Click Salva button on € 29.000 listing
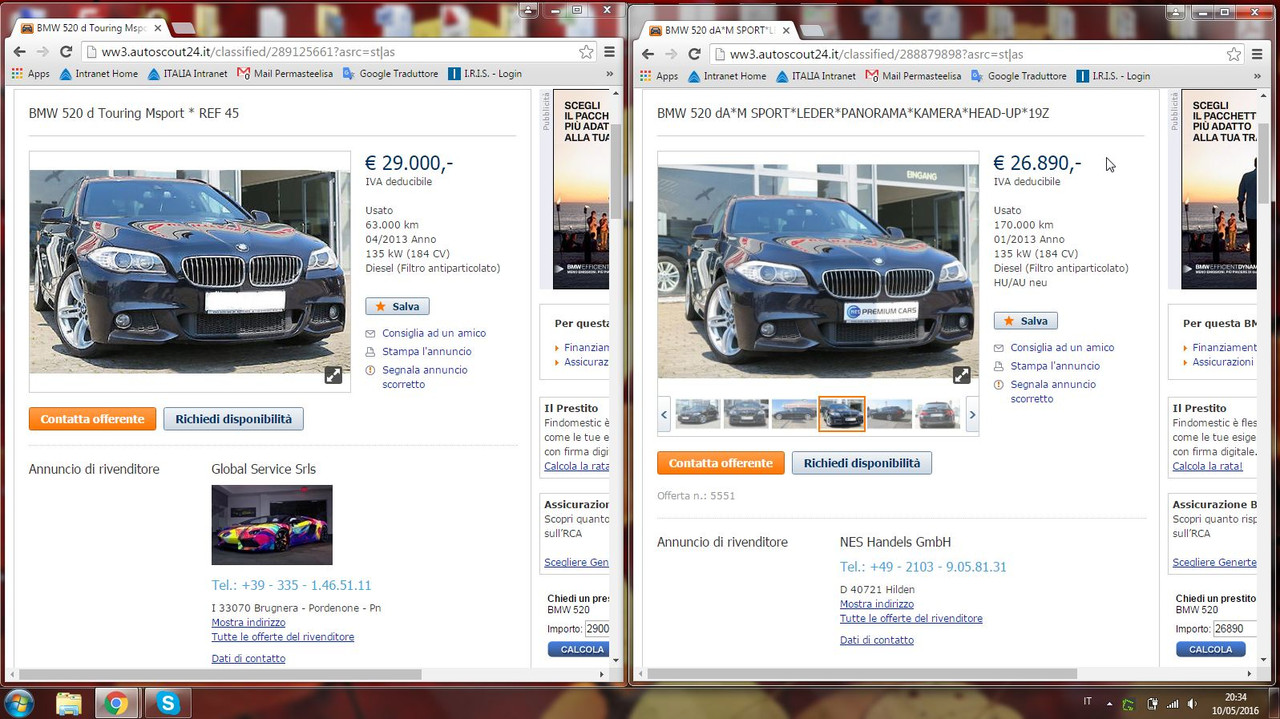 click(x=397, y=306)
